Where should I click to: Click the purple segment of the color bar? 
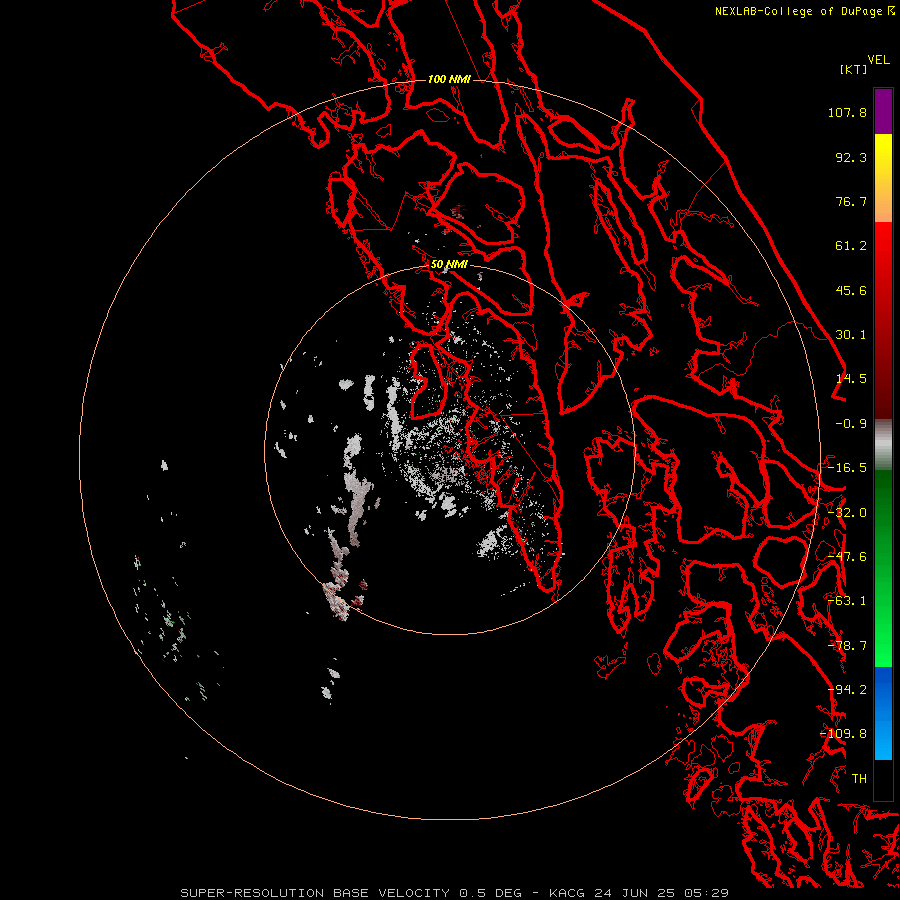[x=883, y=111]
